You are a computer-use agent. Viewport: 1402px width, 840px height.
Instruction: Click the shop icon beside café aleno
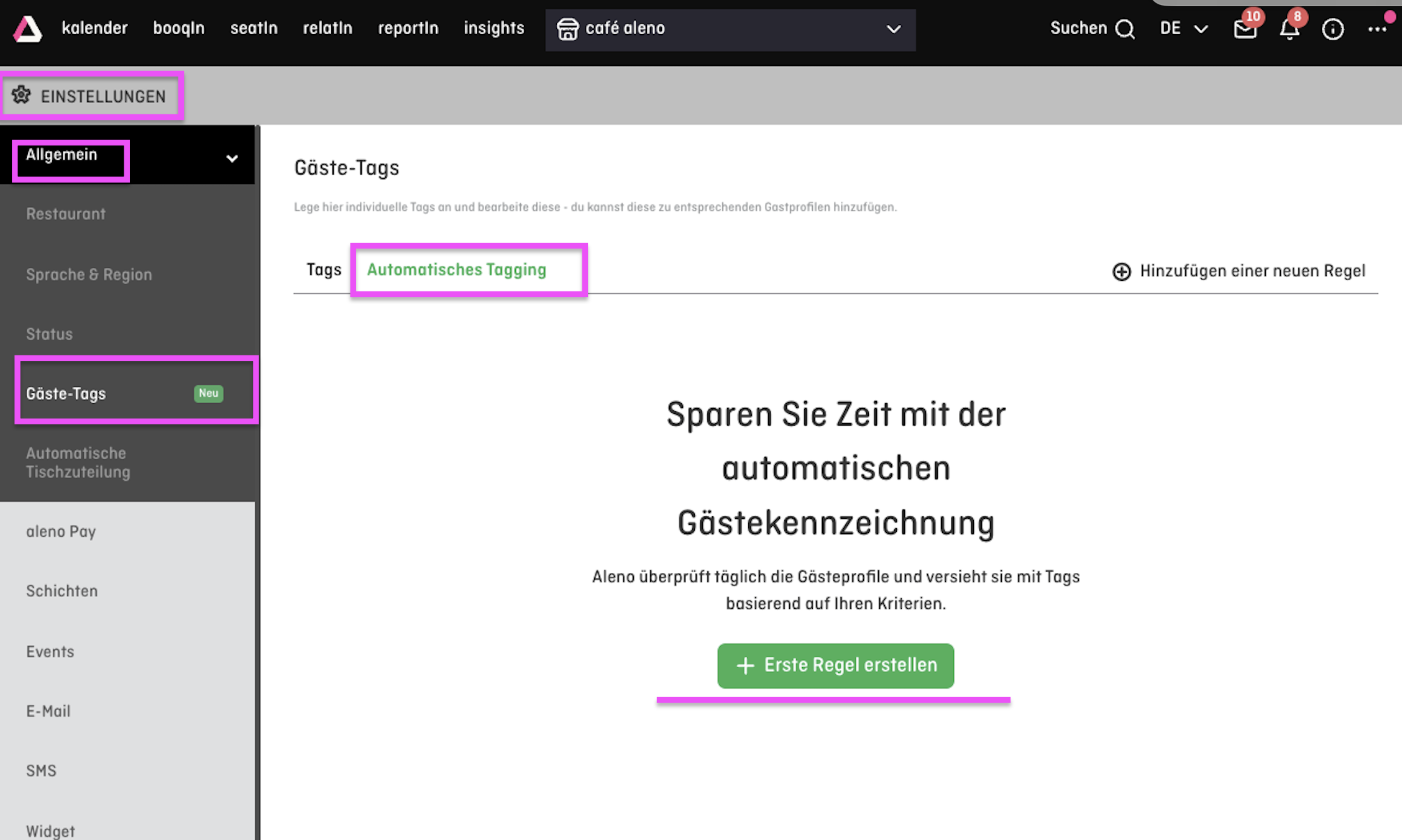(x=568, y=29)
